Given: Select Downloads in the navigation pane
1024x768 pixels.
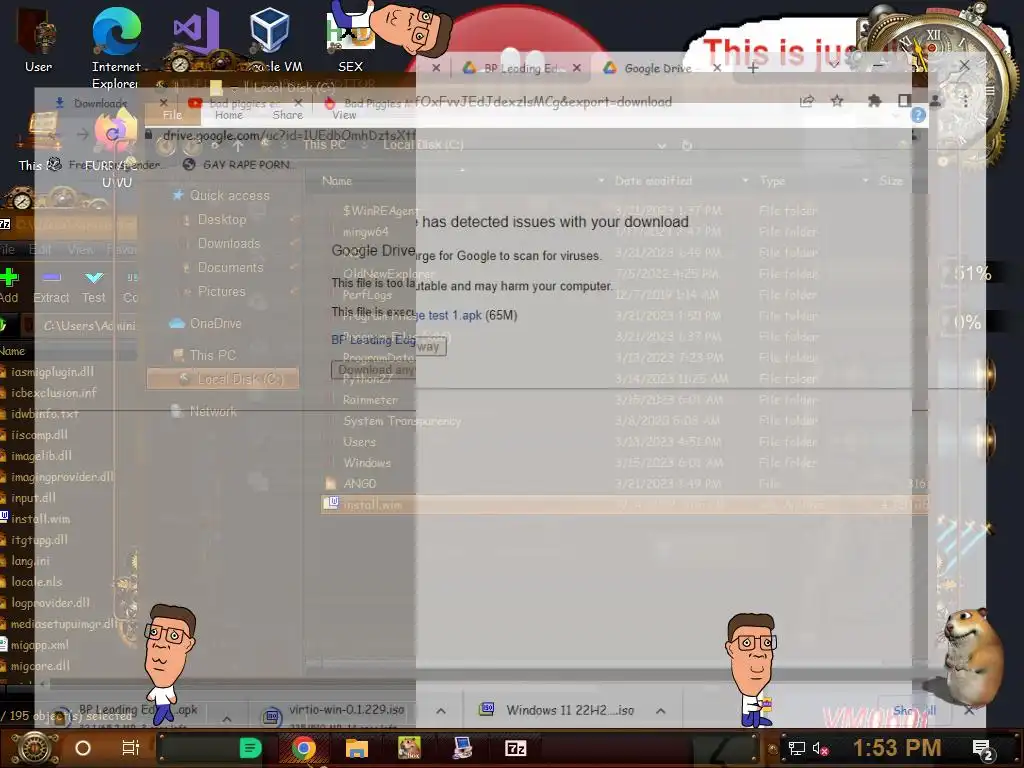Looking at the screenshot, I should click(229, 244).
